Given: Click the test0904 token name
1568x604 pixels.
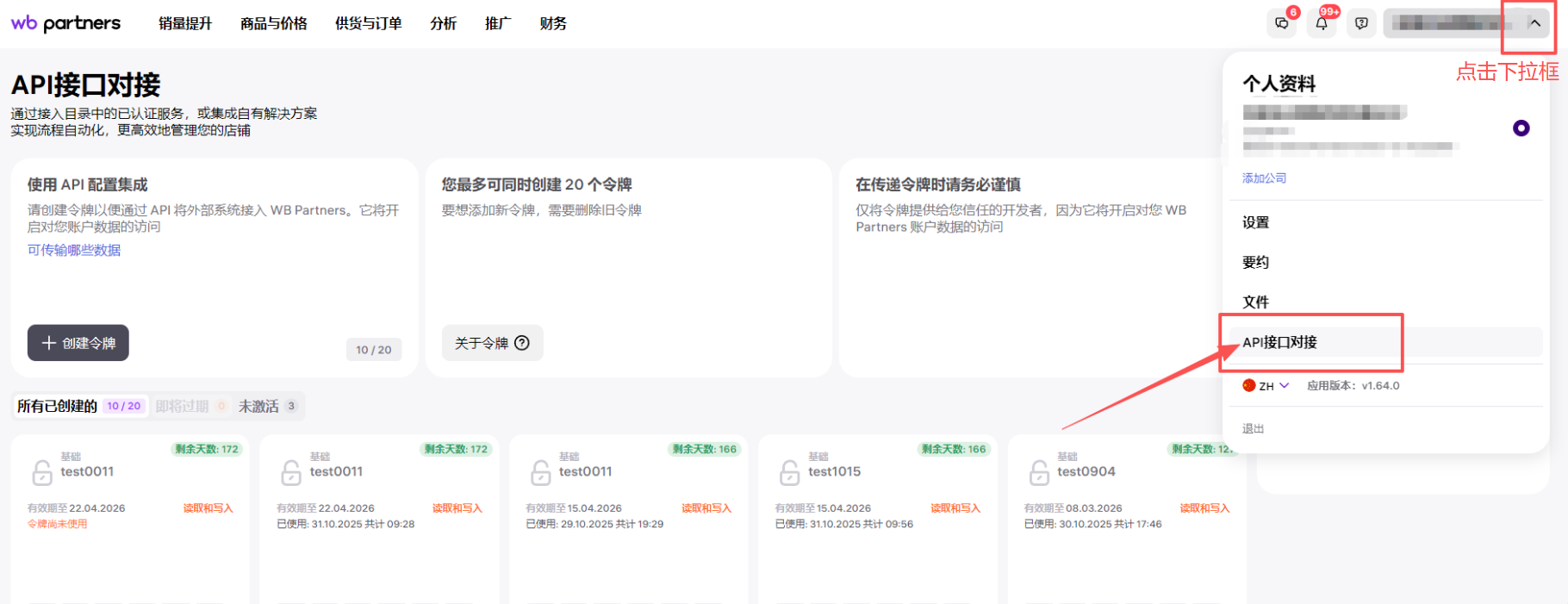Looking at the screenshot, I should (x=1086, y=471).
